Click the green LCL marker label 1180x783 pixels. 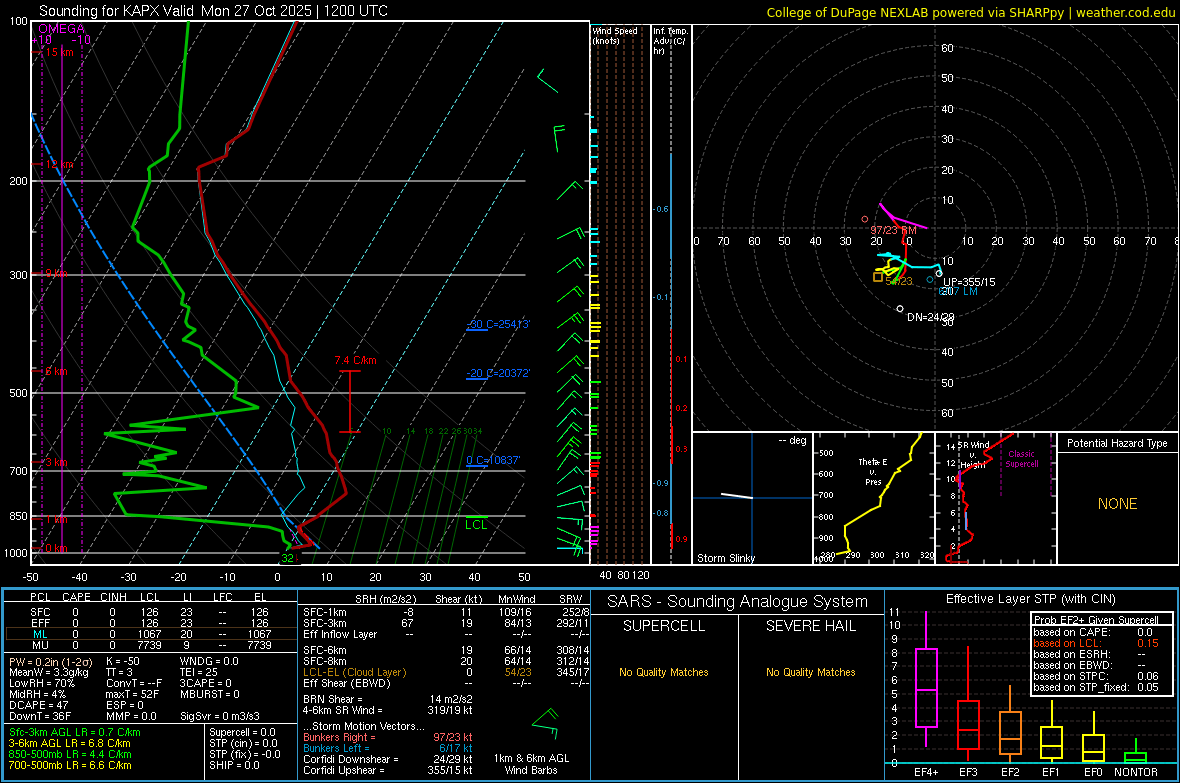(x=476, y=525)
